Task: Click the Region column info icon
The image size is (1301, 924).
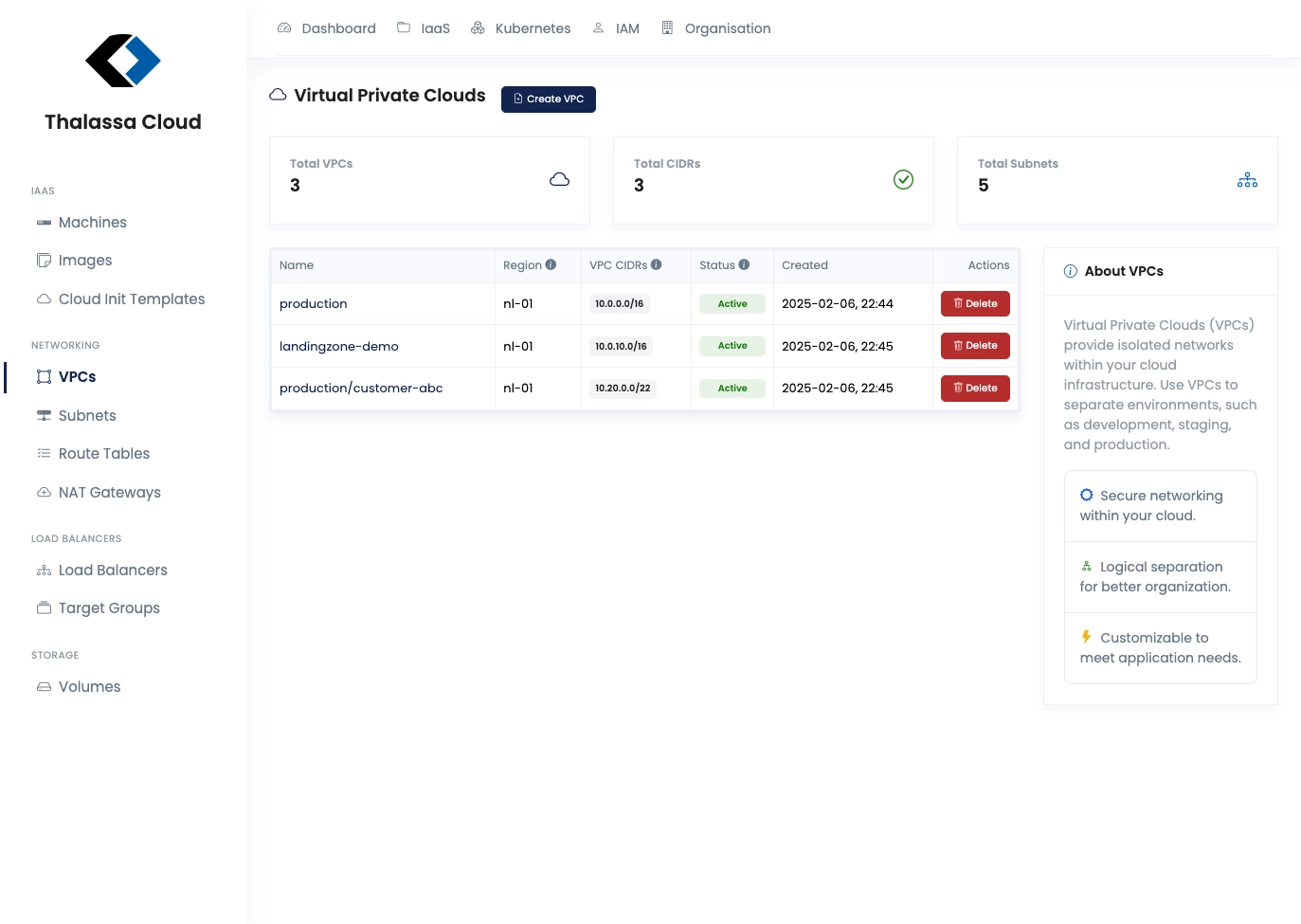Action: (551, 265)
